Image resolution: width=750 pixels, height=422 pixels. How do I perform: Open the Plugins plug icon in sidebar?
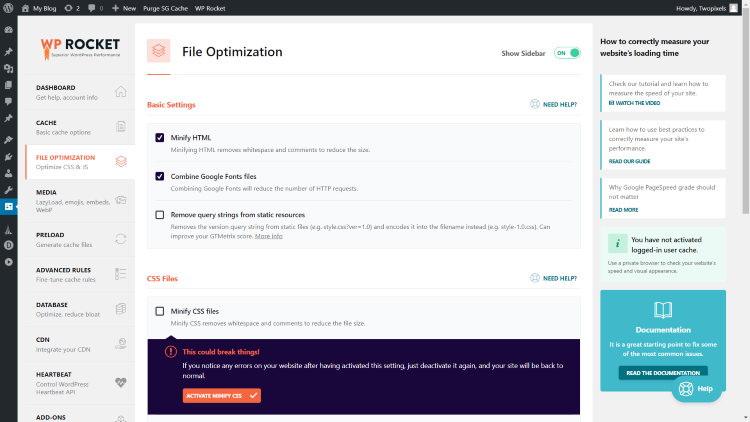pyautogui.click(x=9, y=156)
